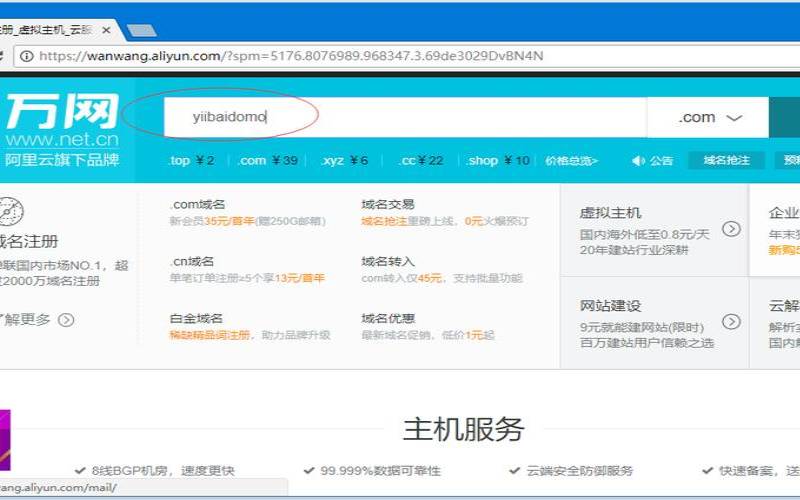Select the wanwang.aliyun.com URL in address bar
The height and width of the screenshot is (500, 800).
tap(291, 56)
